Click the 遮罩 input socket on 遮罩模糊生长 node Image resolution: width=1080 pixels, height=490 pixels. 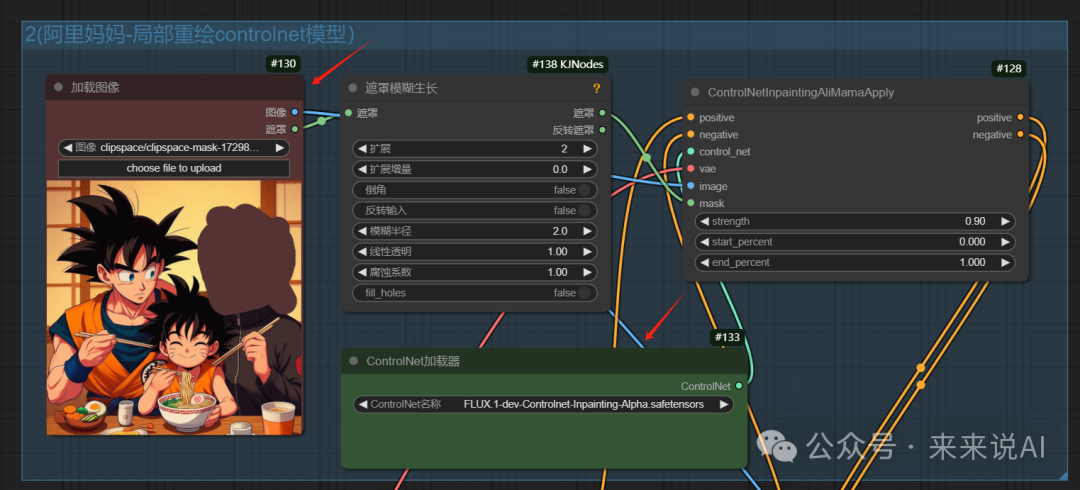pos(349,113)
